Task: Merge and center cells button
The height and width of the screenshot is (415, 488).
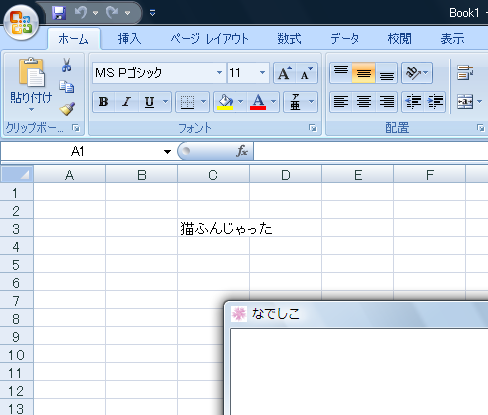Action: pos(465,102)
